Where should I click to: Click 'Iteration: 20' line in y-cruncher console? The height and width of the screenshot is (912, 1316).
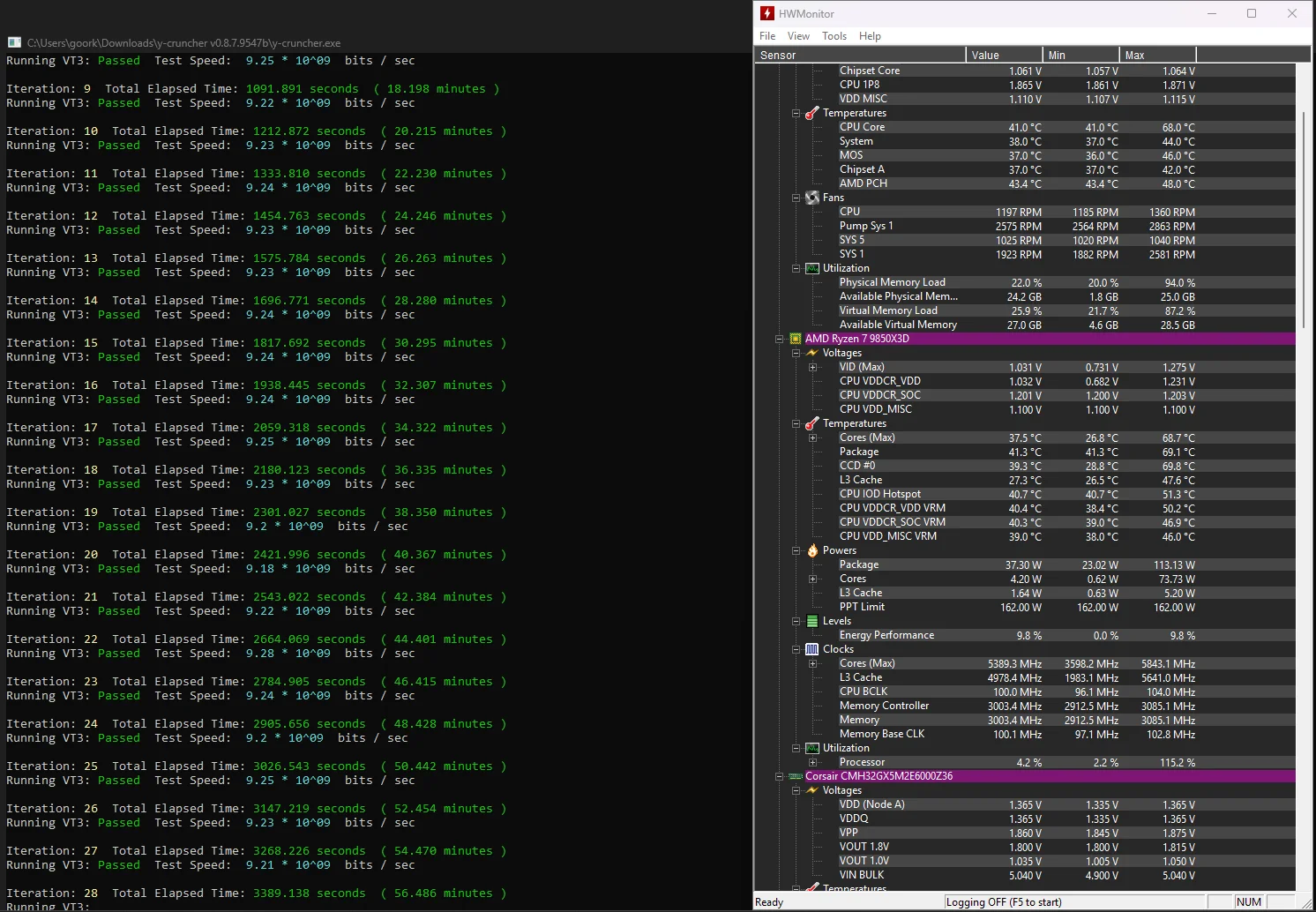coord(257,555)
